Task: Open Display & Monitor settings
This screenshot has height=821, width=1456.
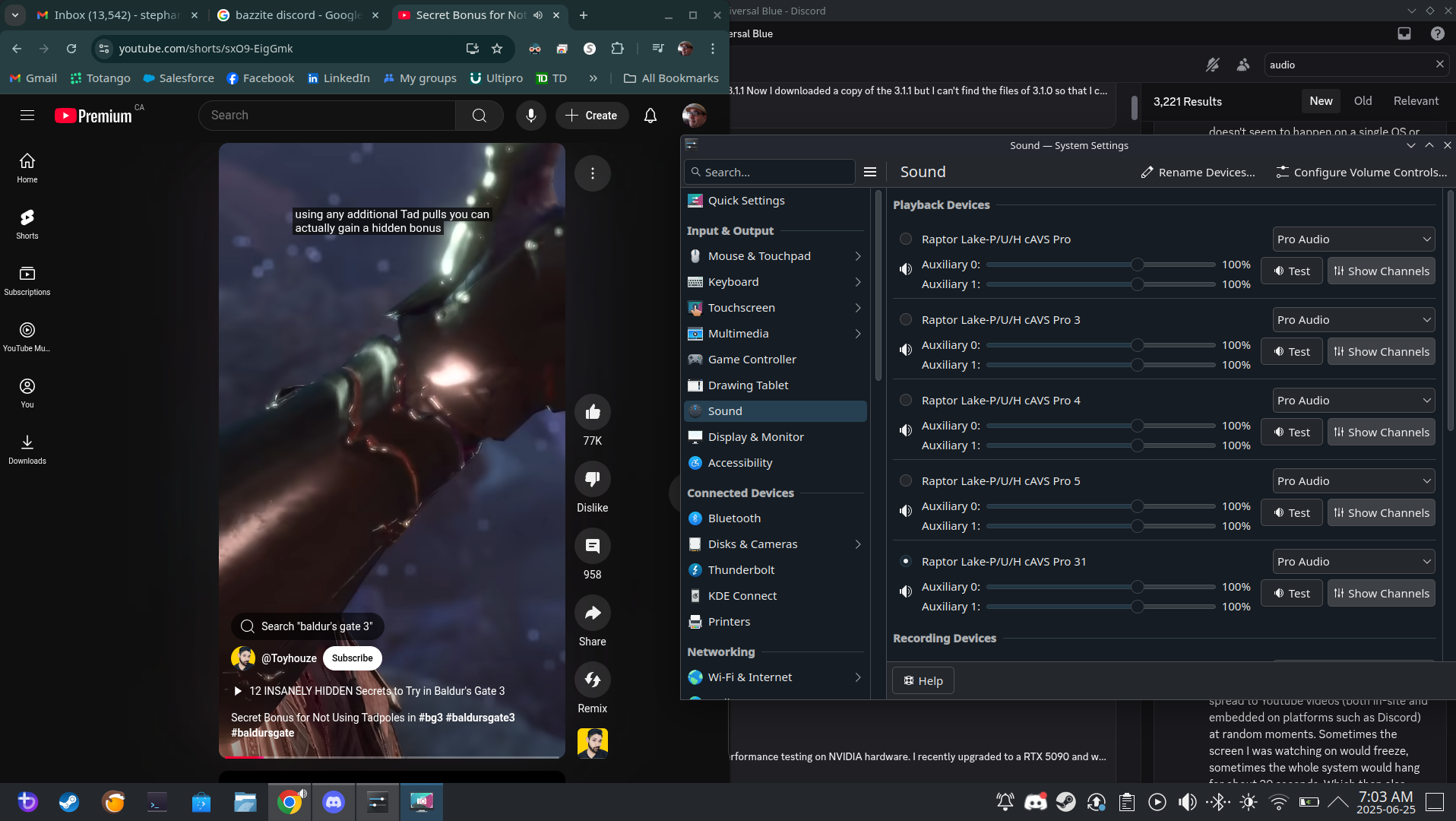Action: point(775,437)
